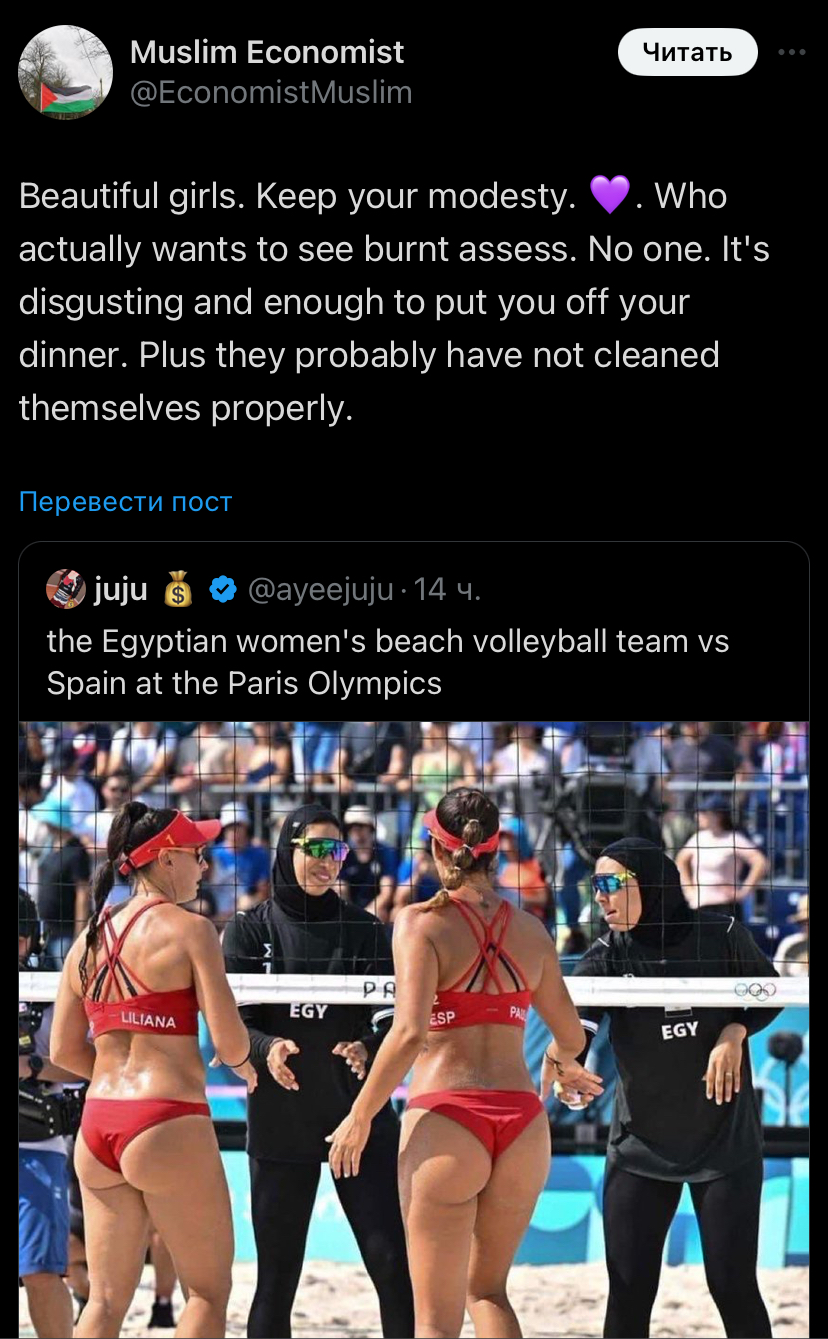
Task: Open the three-dots more options menu
Action: tap(791, 52)
